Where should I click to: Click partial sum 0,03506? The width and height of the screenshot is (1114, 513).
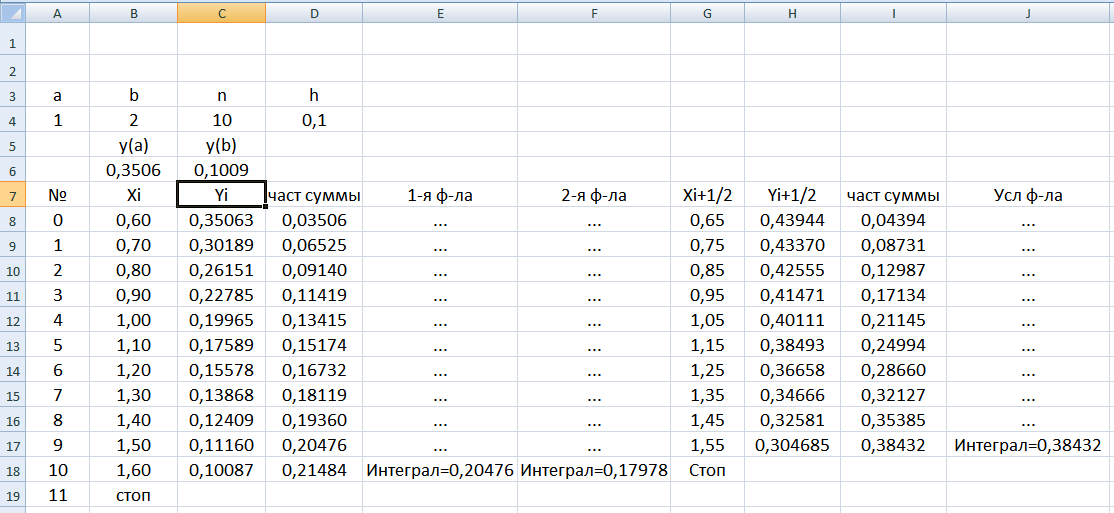314,220
